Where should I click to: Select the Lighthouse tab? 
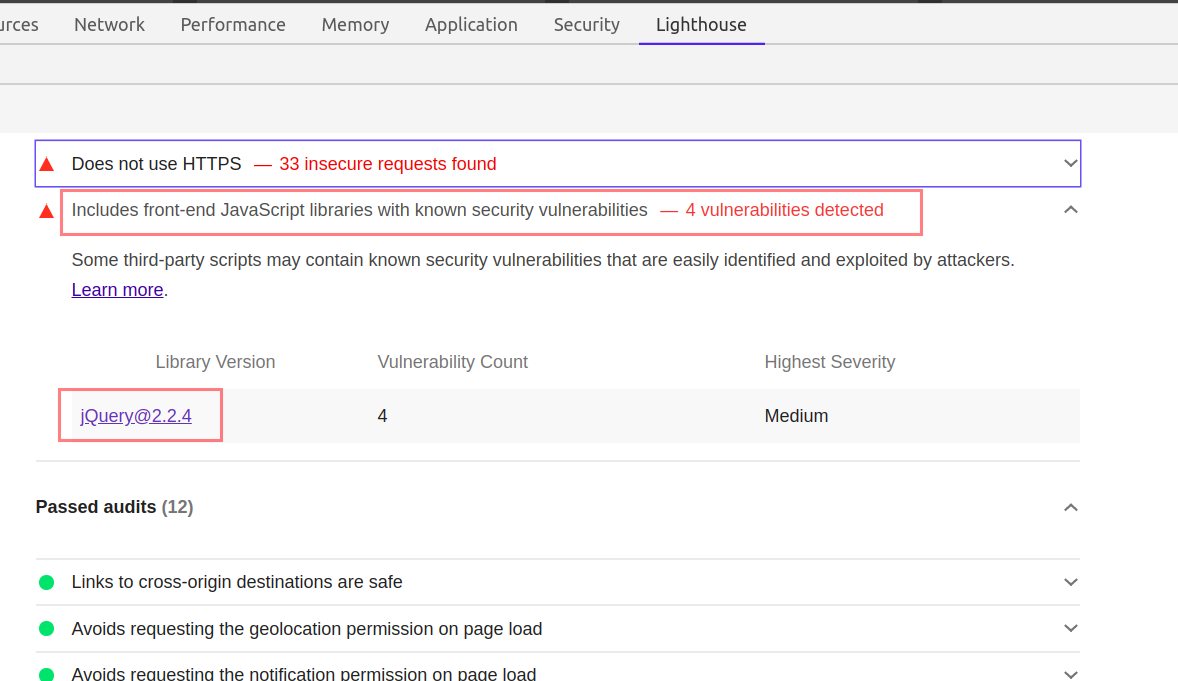(x=701, y=25)
